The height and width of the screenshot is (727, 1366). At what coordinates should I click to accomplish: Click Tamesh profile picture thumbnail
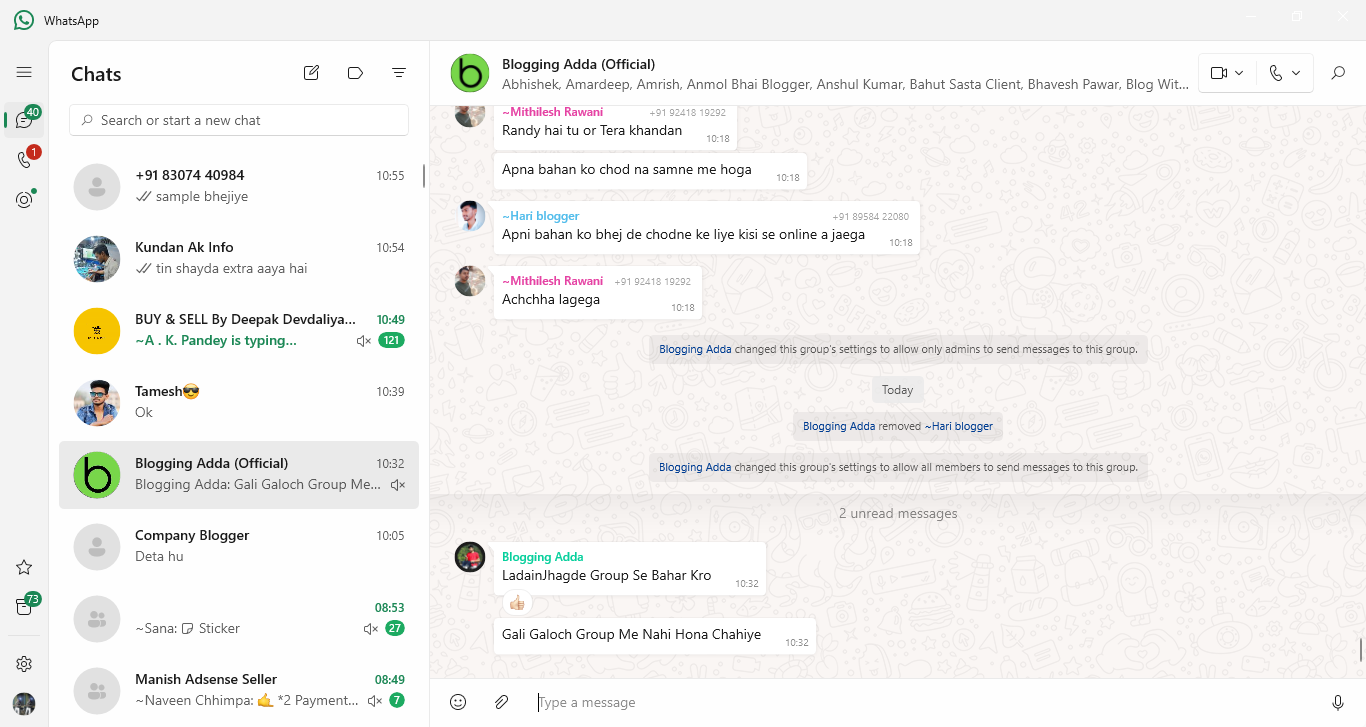tap(97, 402)
